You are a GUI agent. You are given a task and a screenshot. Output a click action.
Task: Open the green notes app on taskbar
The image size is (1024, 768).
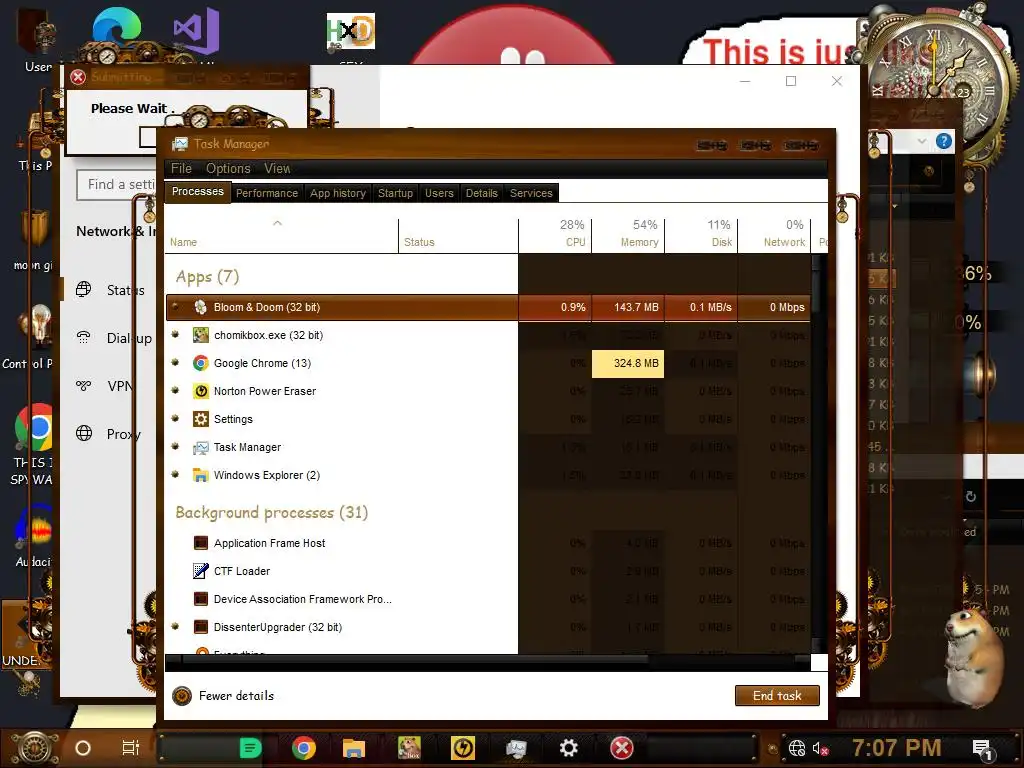(x=250, y=748)
